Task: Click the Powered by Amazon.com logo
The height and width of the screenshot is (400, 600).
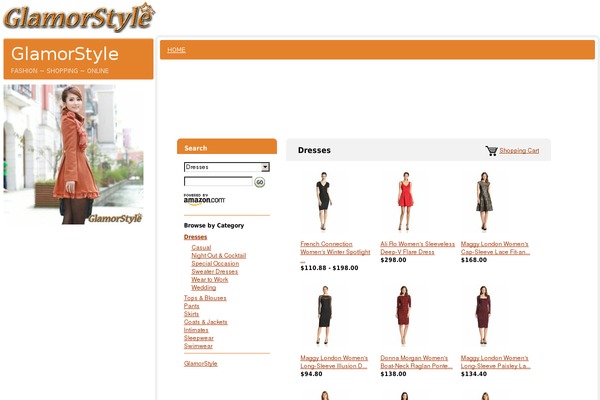Action: 204,199
